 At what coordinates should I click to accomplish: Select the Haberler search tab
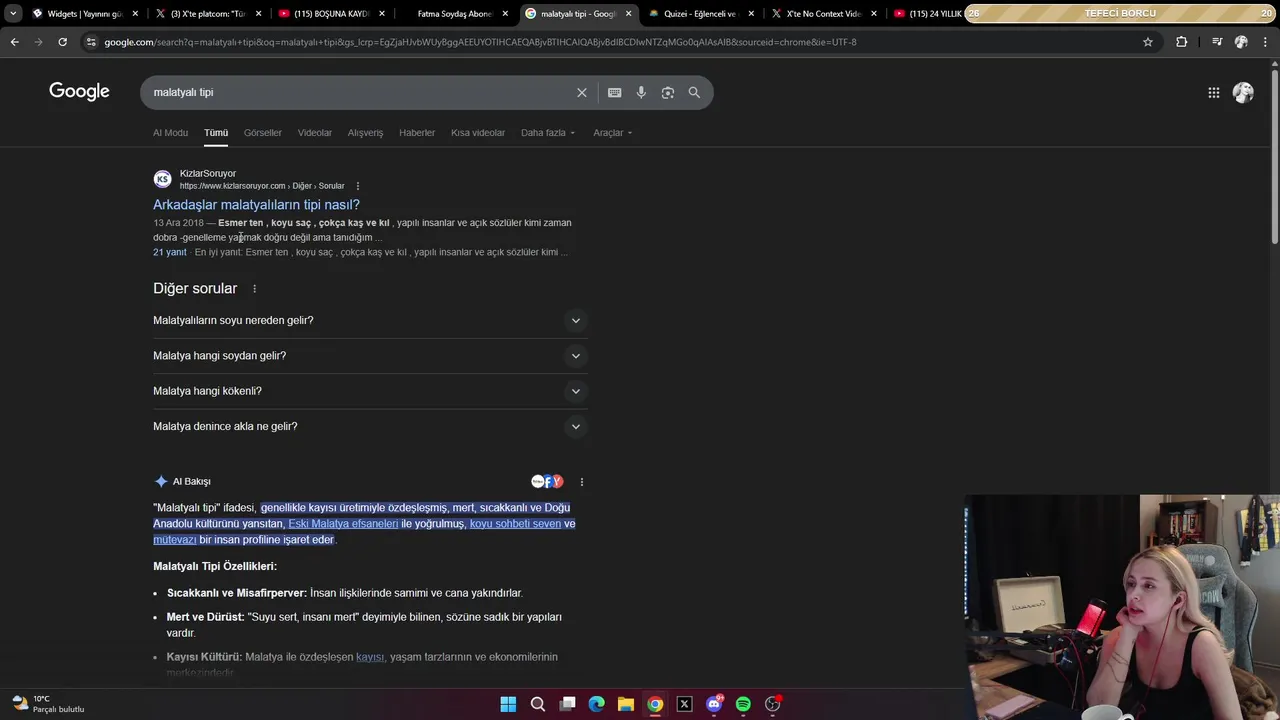click(417, 133)
